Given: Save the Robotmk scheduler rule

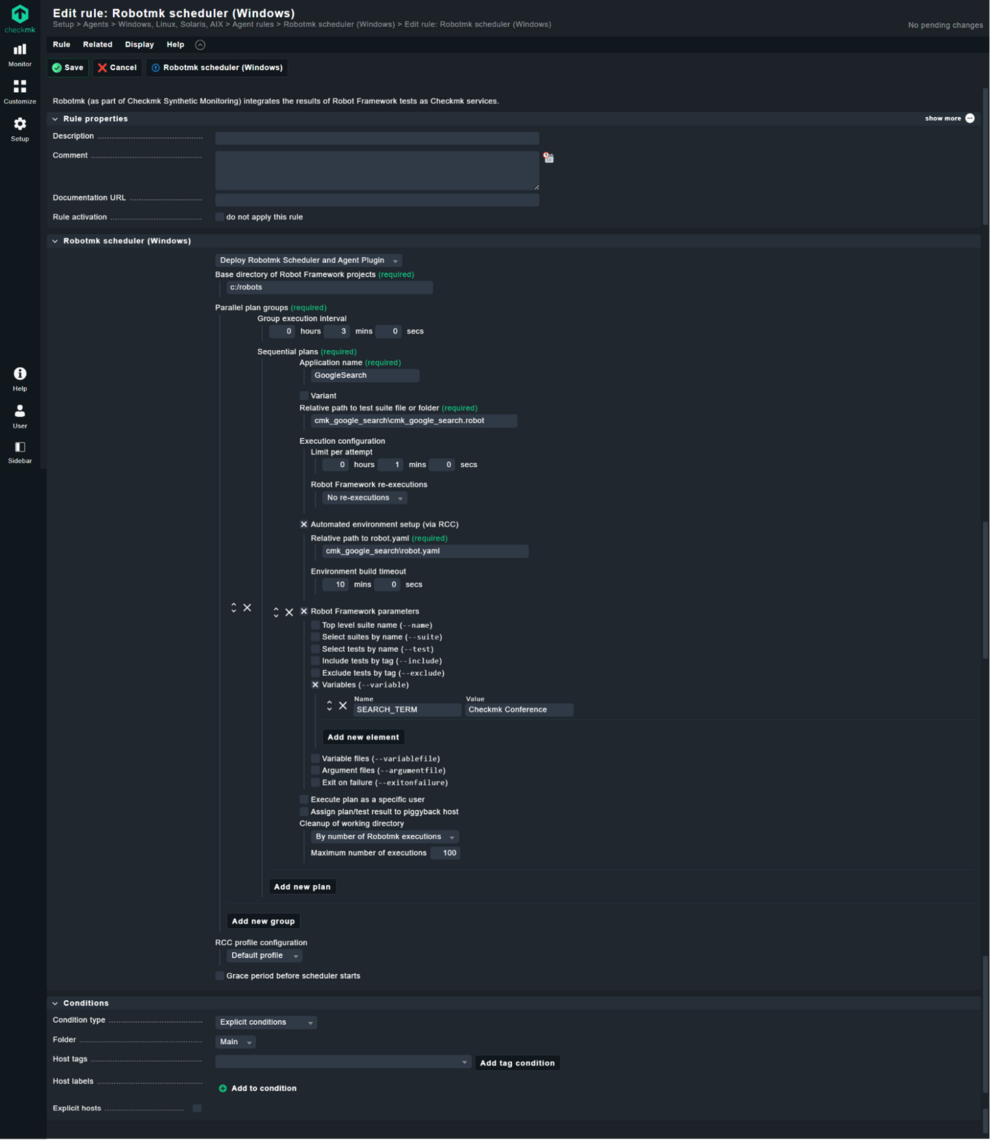Looking at the screenshot, I should [68, 67].
